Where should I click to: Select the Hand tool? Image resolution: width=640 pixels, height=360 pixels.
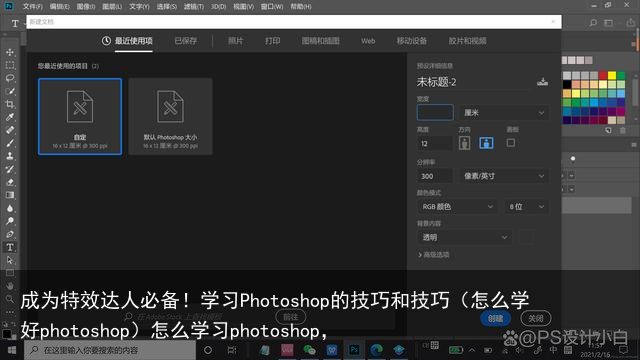(10, 286)
